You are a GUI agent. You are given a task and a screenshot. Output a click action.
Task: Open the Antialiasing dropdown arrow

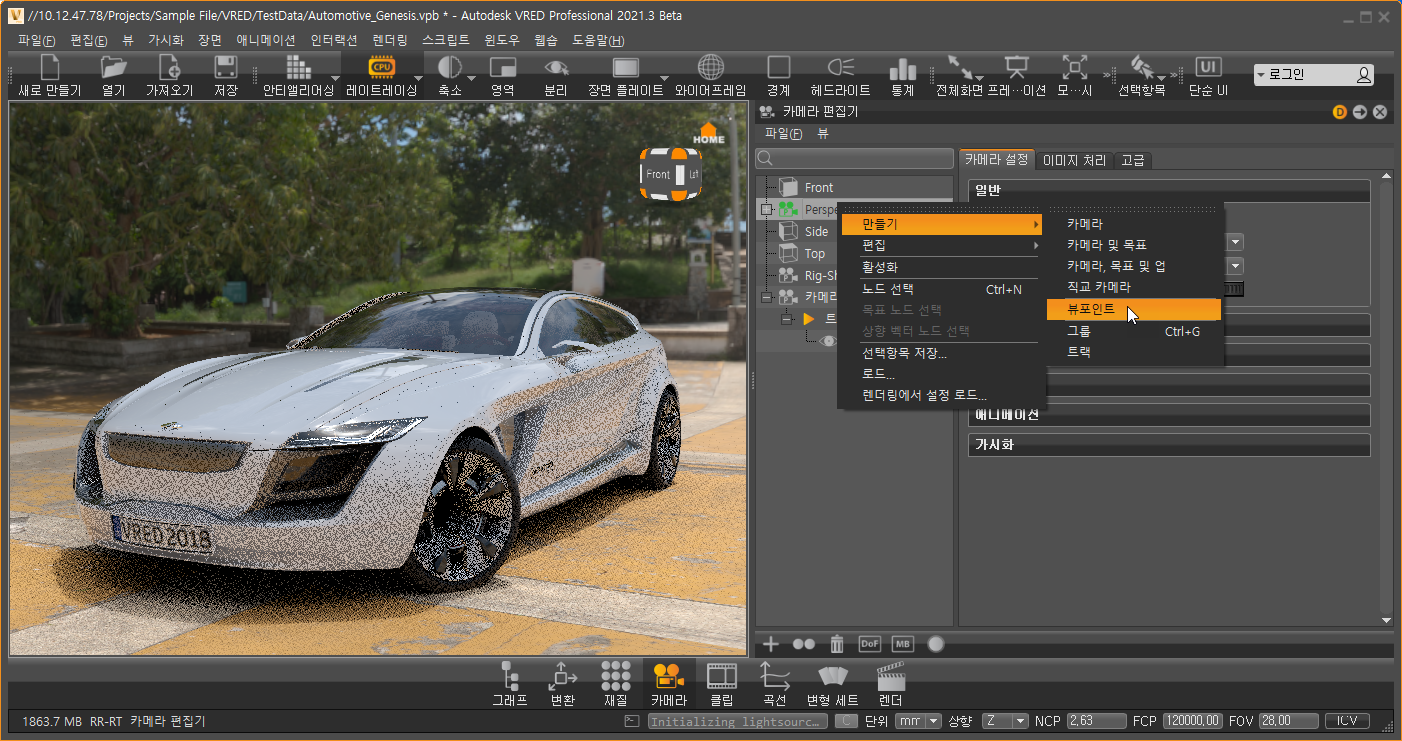click(333, 78)
